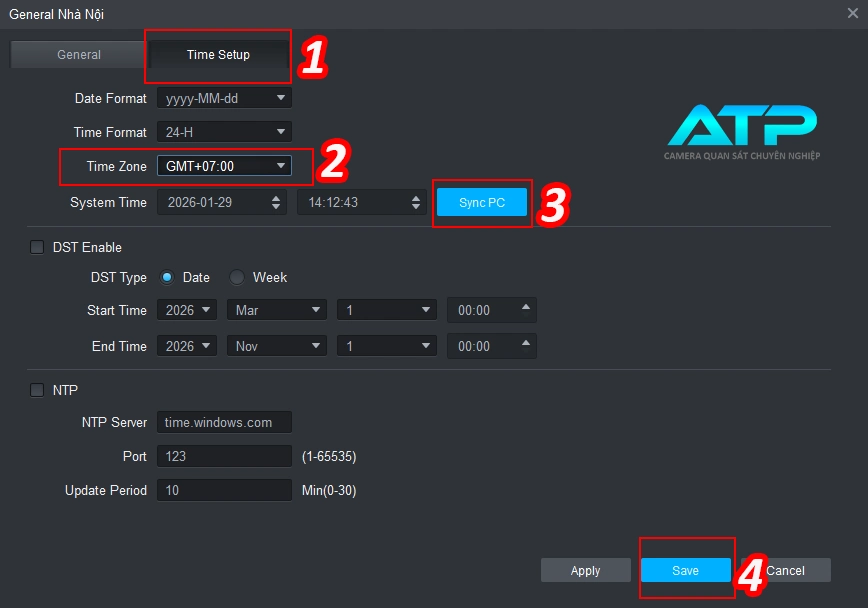868x608 pixels.
Task: Open the Time Zone GMT+07:00 dropdown
Action: [x=224, y=166]
